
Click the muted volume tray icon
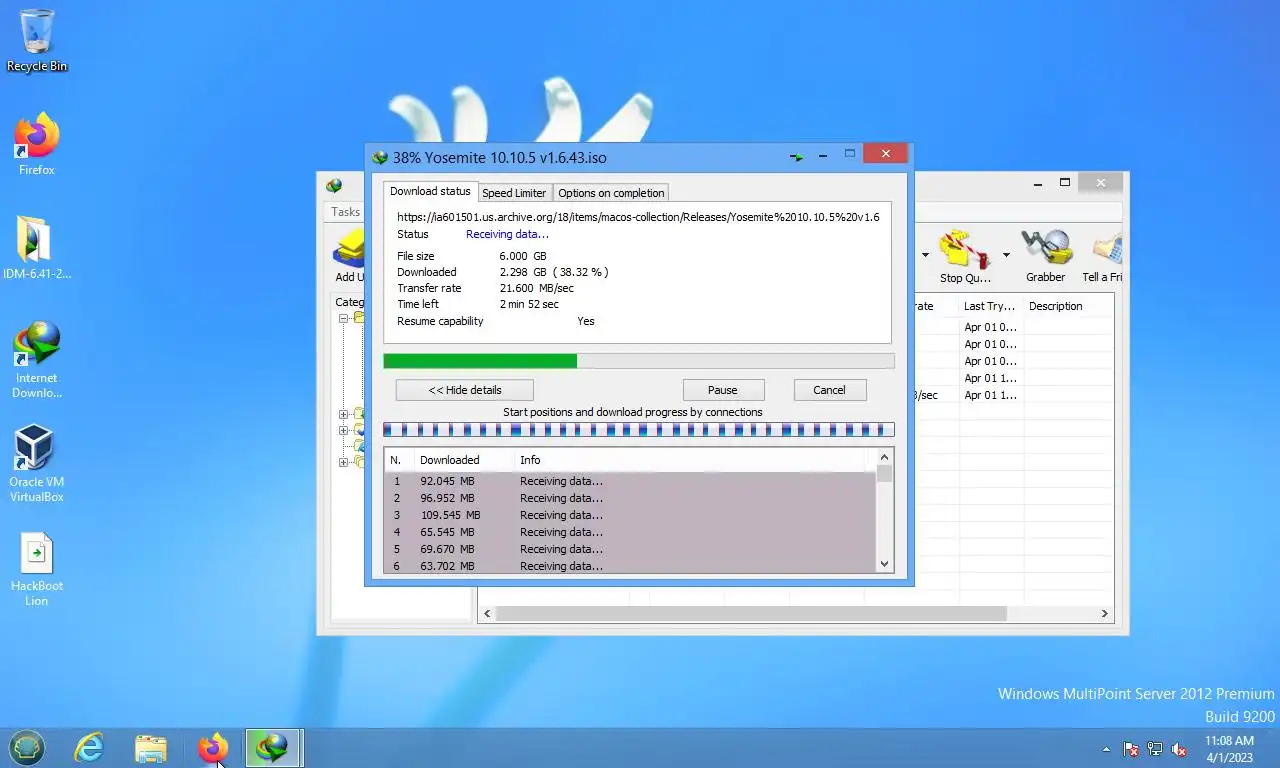click(x=1179, y=749)
